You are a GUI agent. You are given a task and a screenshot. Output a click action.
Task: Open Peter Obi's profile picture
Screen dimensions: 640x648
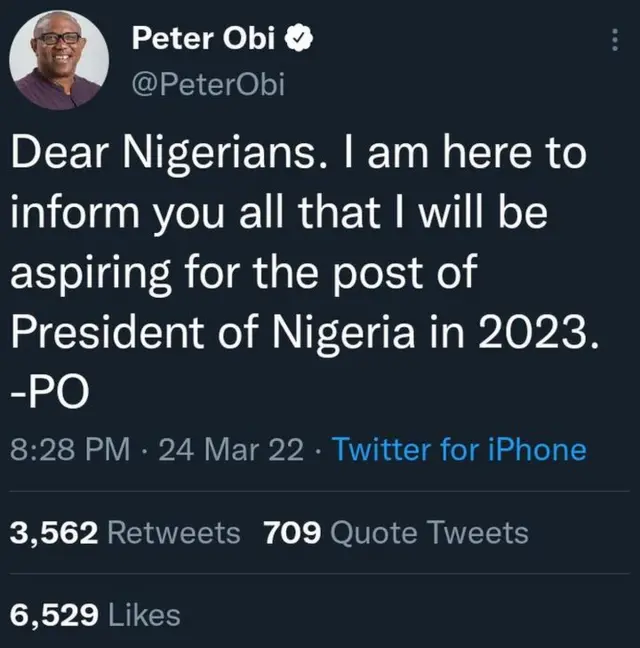click(58, 61)
